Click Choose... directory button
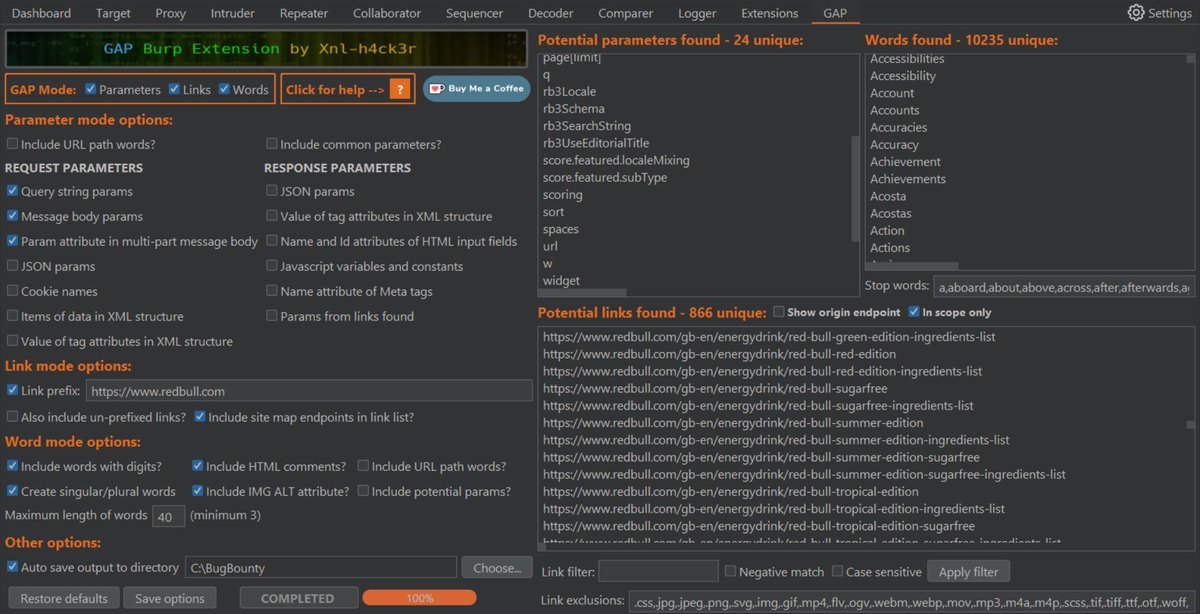The width and height of the screenshot is (1200, 614). [497, 568]
